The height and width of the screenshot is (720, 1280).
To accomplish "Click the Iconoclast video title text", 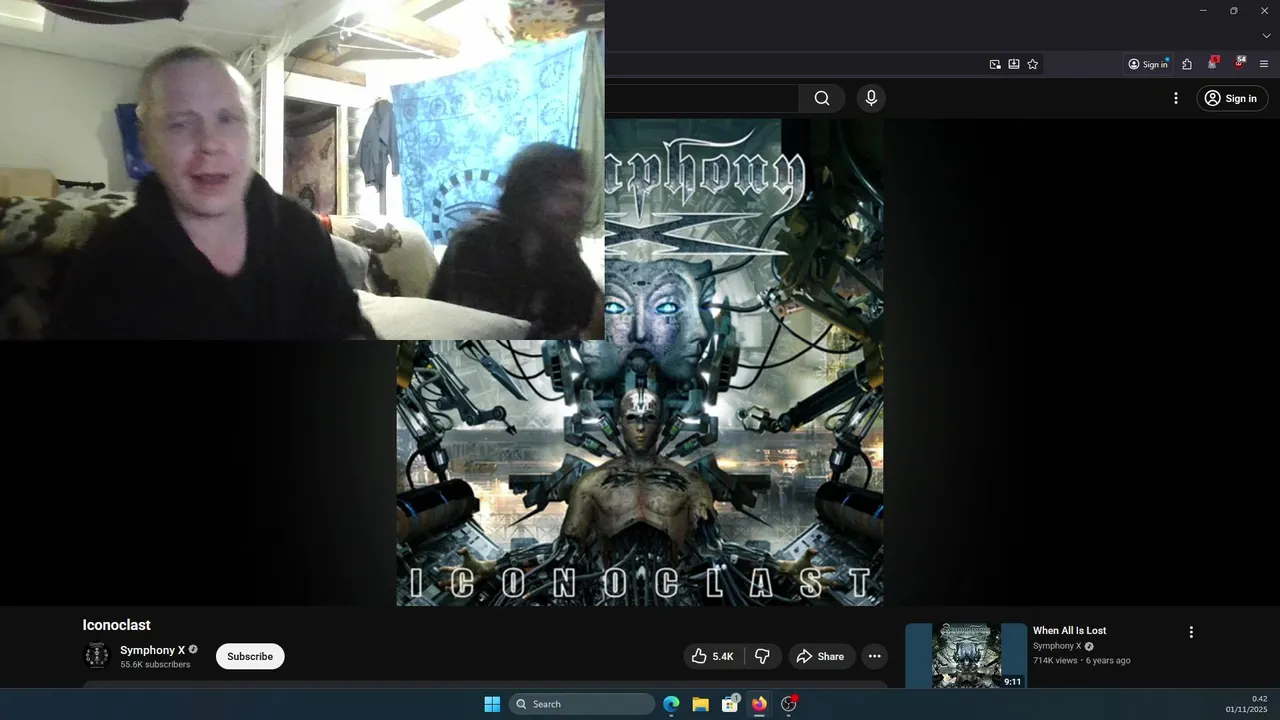I will pyautogui.click(x=116, y=625).
